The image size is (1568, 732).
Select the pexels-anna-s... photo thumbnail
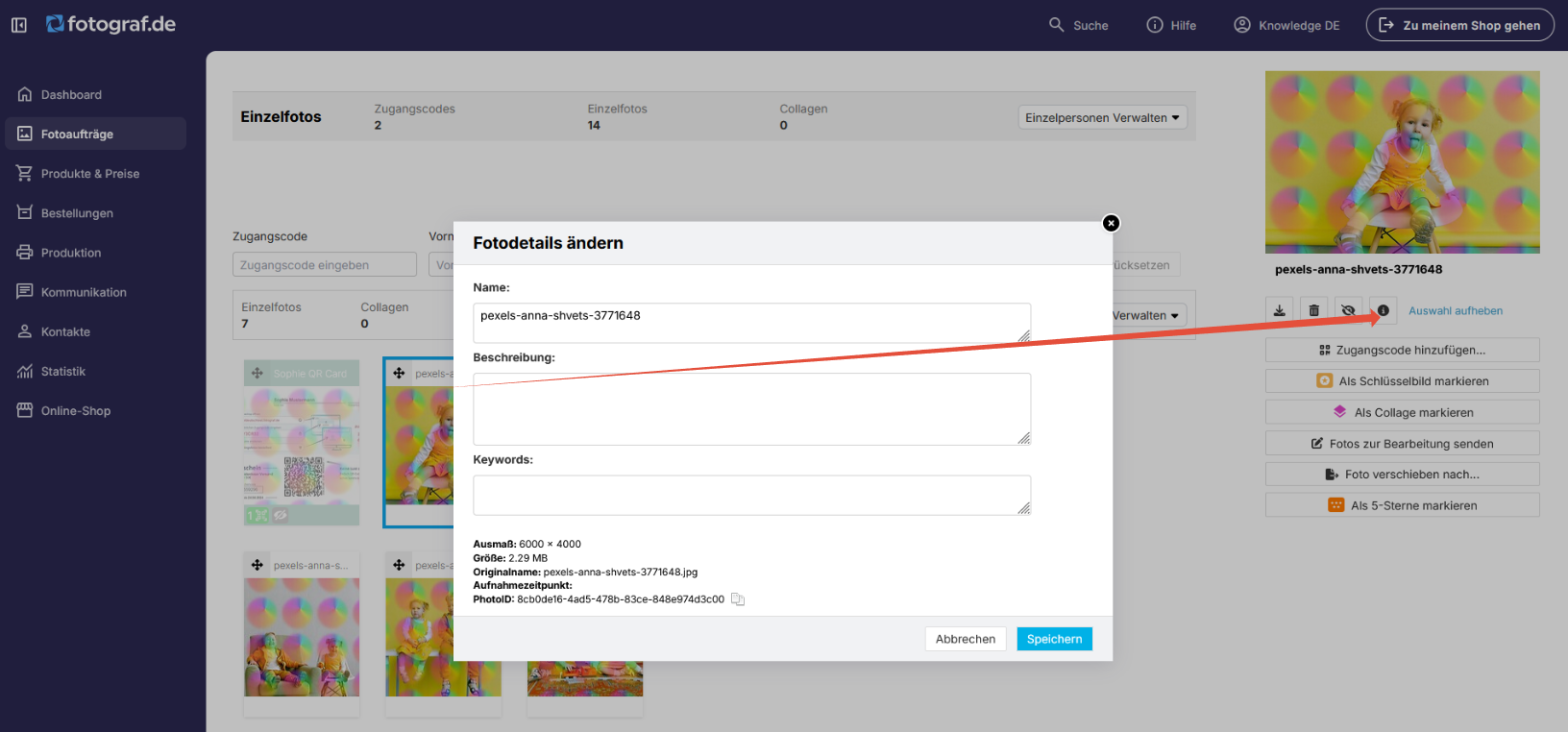(302, 637)
